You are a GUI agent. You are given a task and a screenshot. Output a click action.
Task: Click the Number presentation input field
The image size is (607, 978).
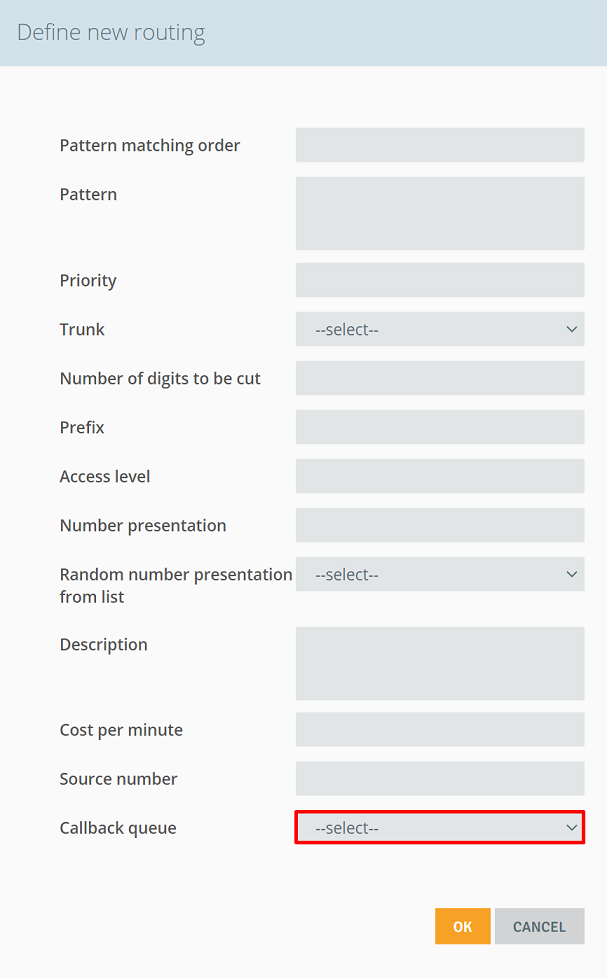pos(440,525)
